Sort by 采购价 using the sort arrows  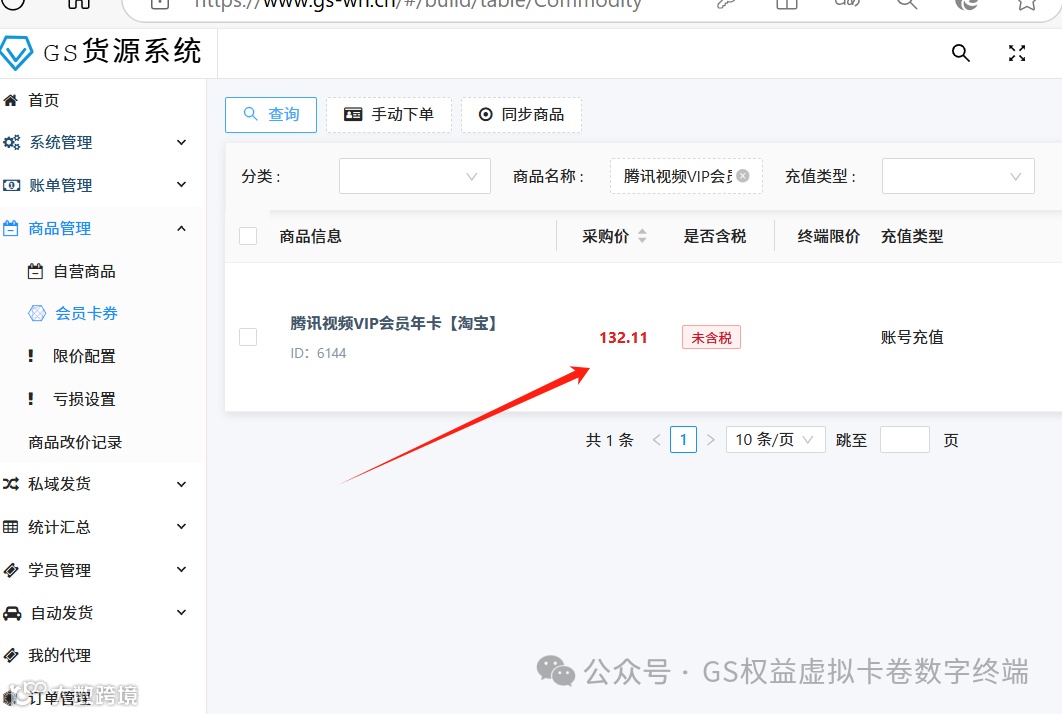(x=642, y=236)
